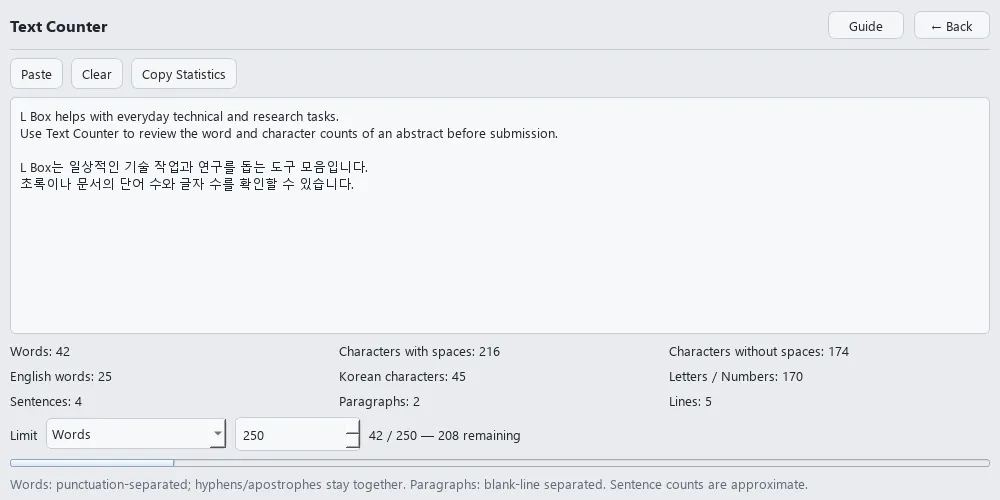Click Copy Statistics button
The image size is (1000, 500).
click(x=184, y=74)
